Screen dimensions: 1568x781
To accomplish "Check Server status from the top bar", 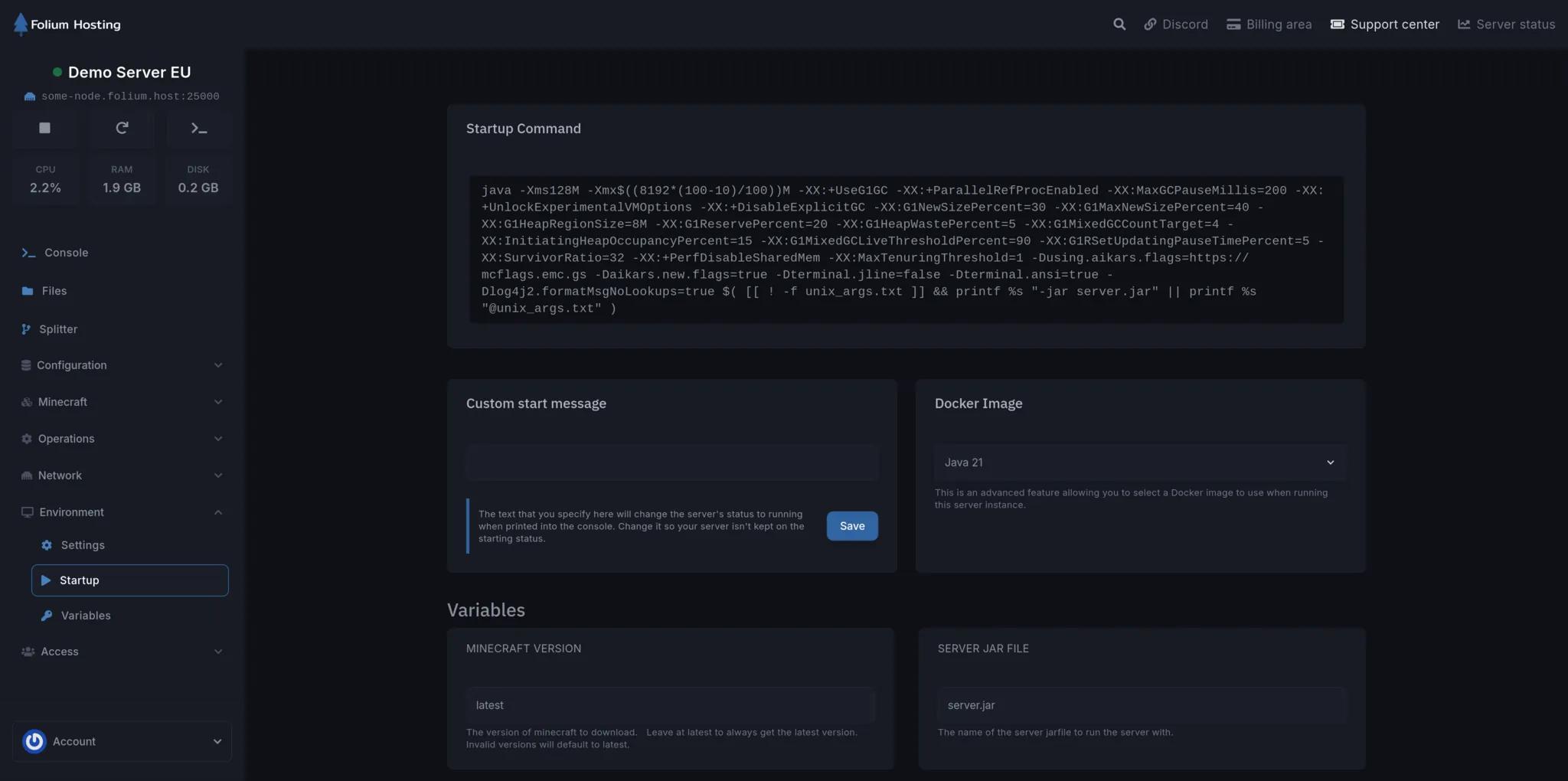I will (1505, 24).
